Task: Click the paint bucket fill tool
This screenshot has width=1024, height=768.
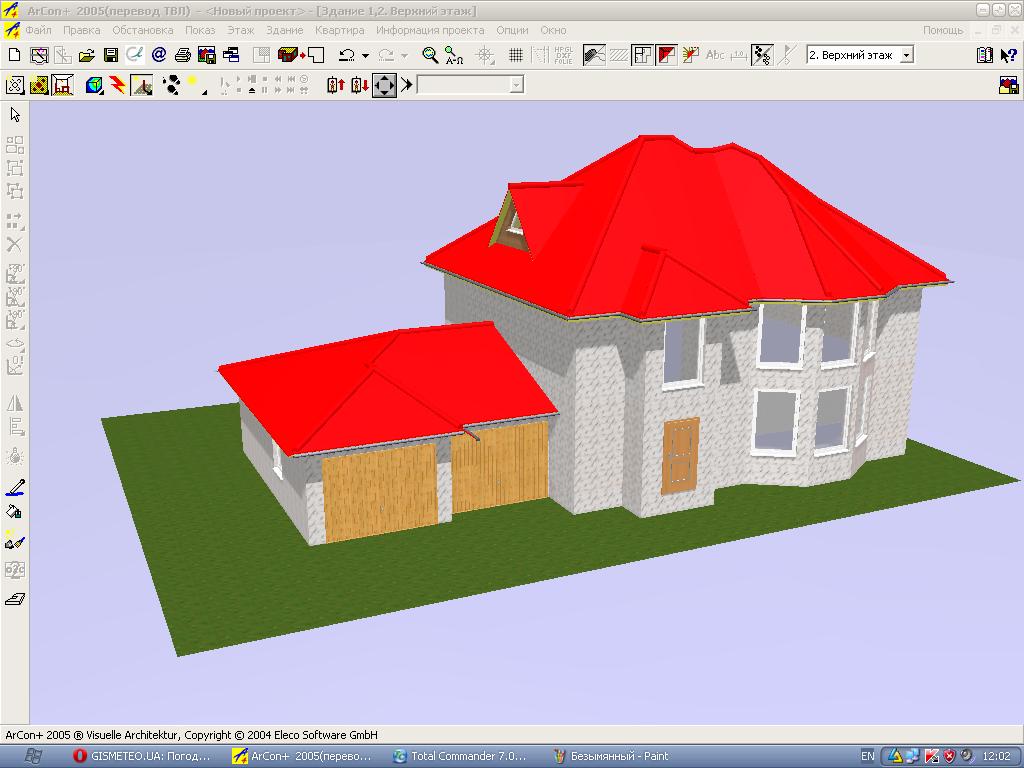Action: [x=15, y=513]
